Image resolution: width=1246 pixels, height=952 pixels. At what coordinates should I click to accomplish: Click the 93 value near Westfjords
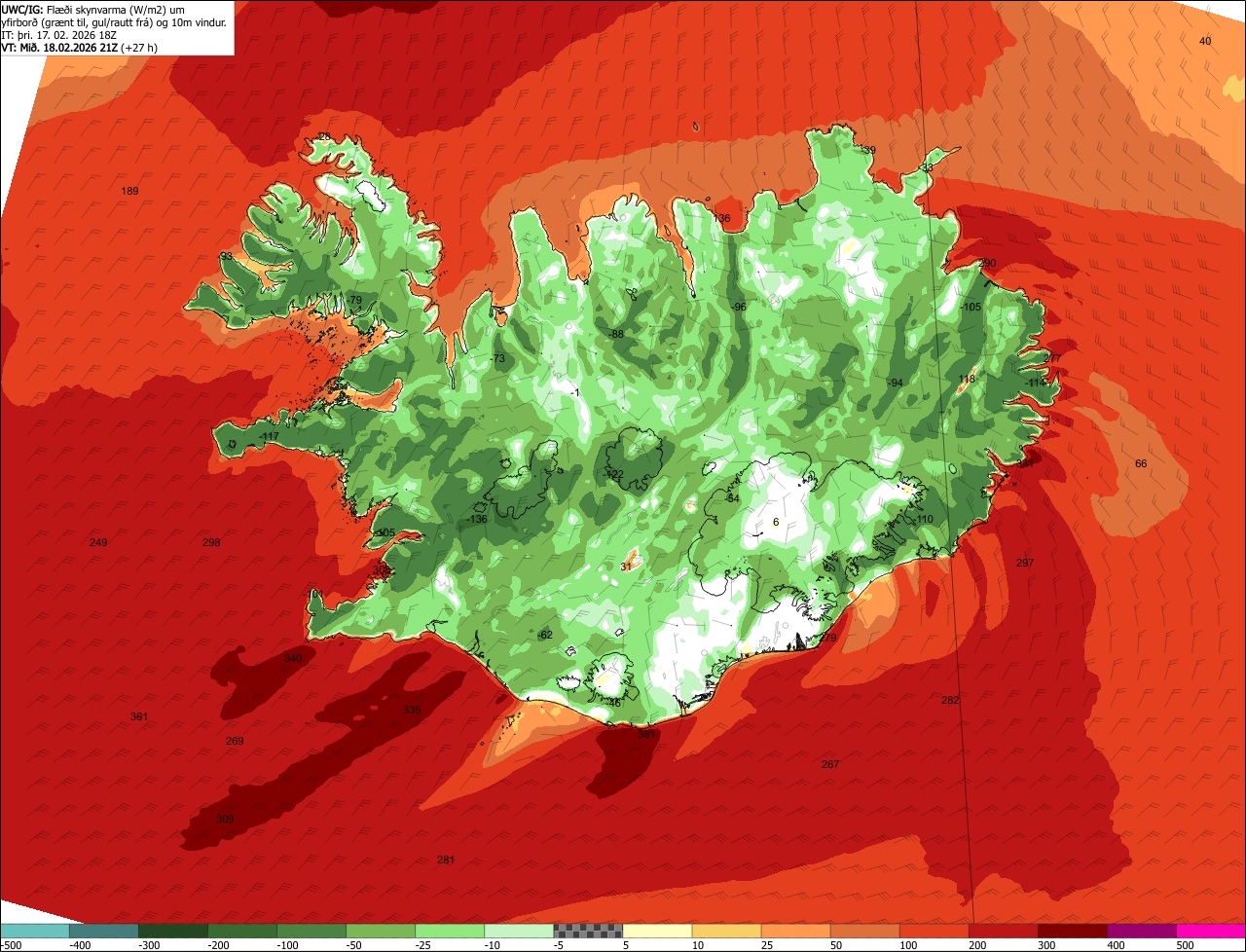[x=226, y=256]
